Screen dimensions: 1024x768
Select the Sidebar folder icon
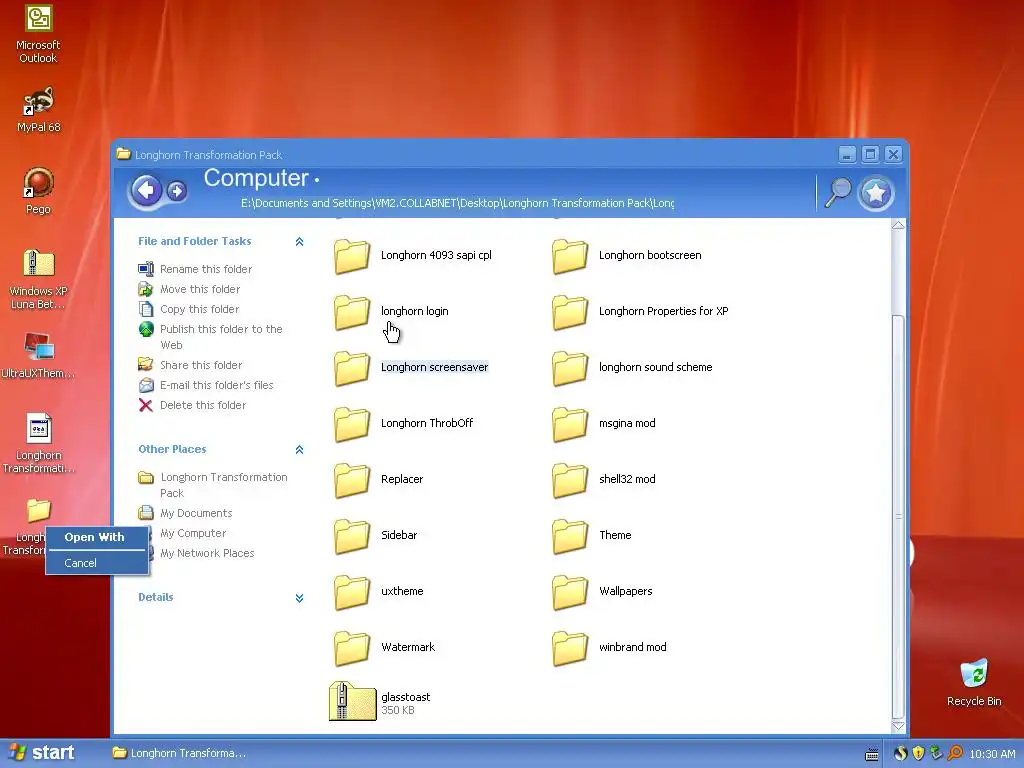(x=352, y=536)
